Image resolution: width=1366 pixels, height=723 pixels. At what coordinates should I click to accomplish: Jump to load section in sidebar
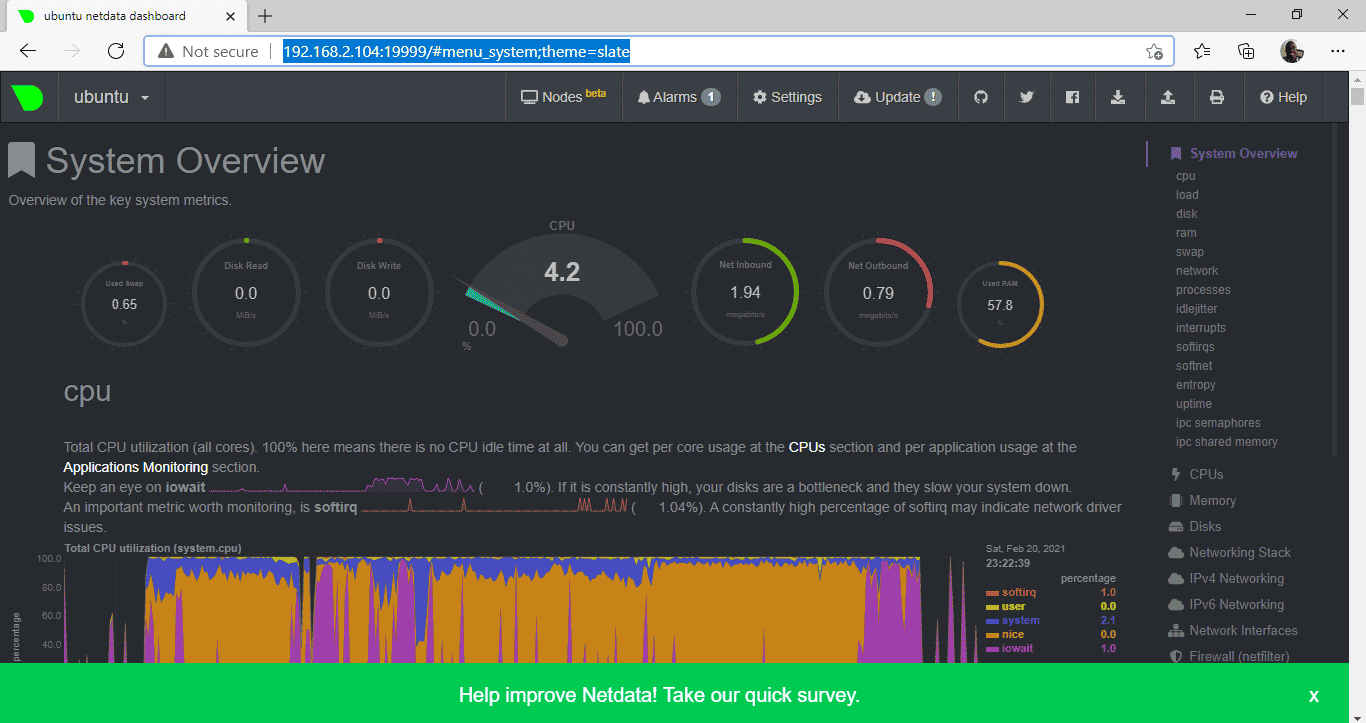pos(1187,195)
